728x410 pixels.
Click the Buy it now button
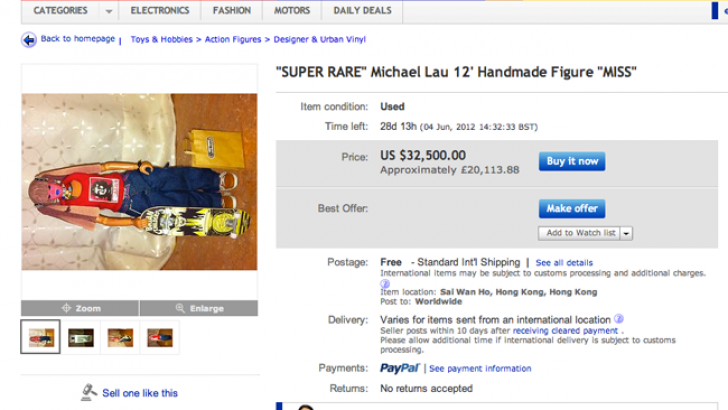(x=572, y=161)
